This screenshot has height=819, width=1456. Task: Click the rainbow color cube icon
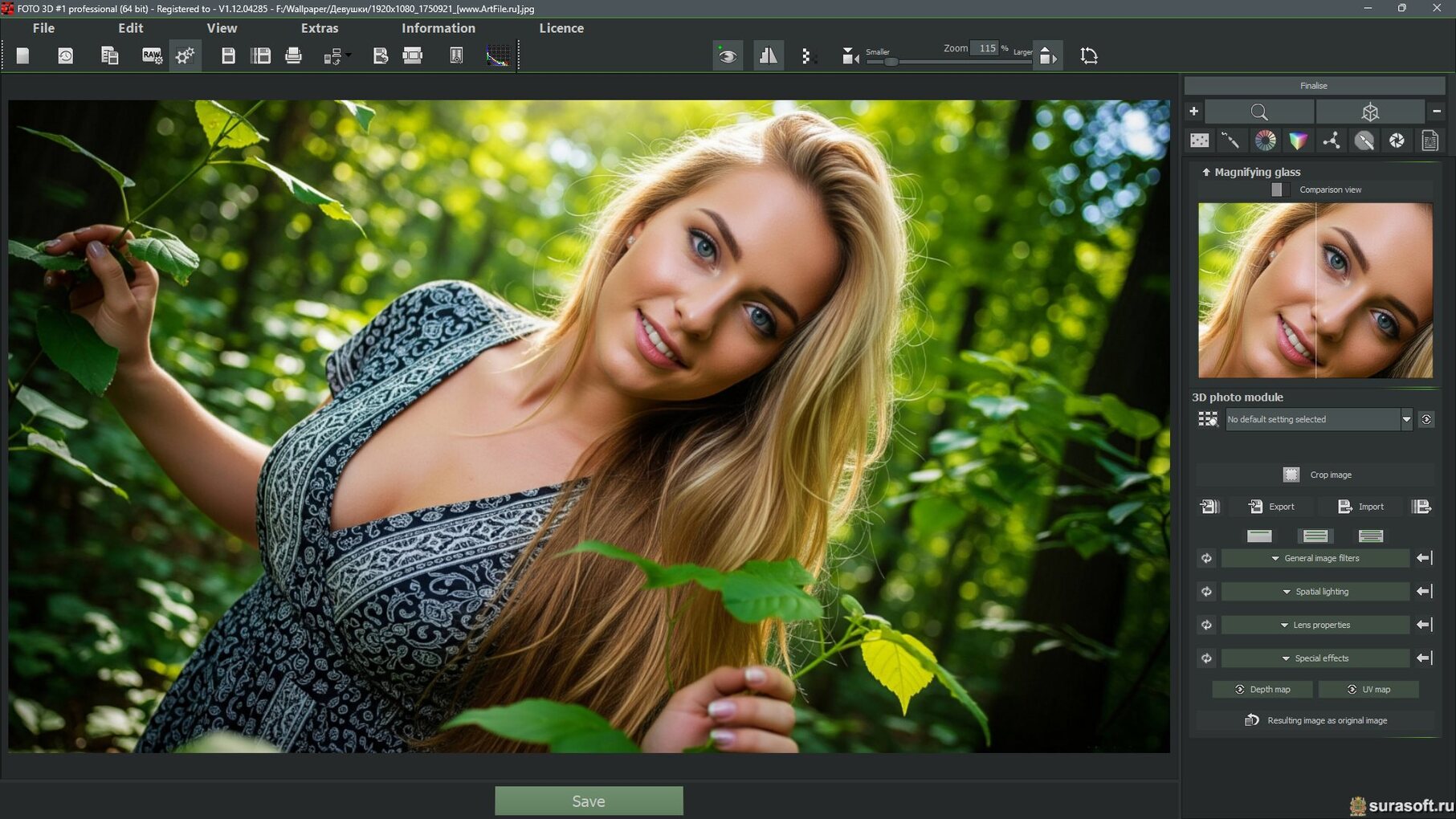[x=1298, y=141]
